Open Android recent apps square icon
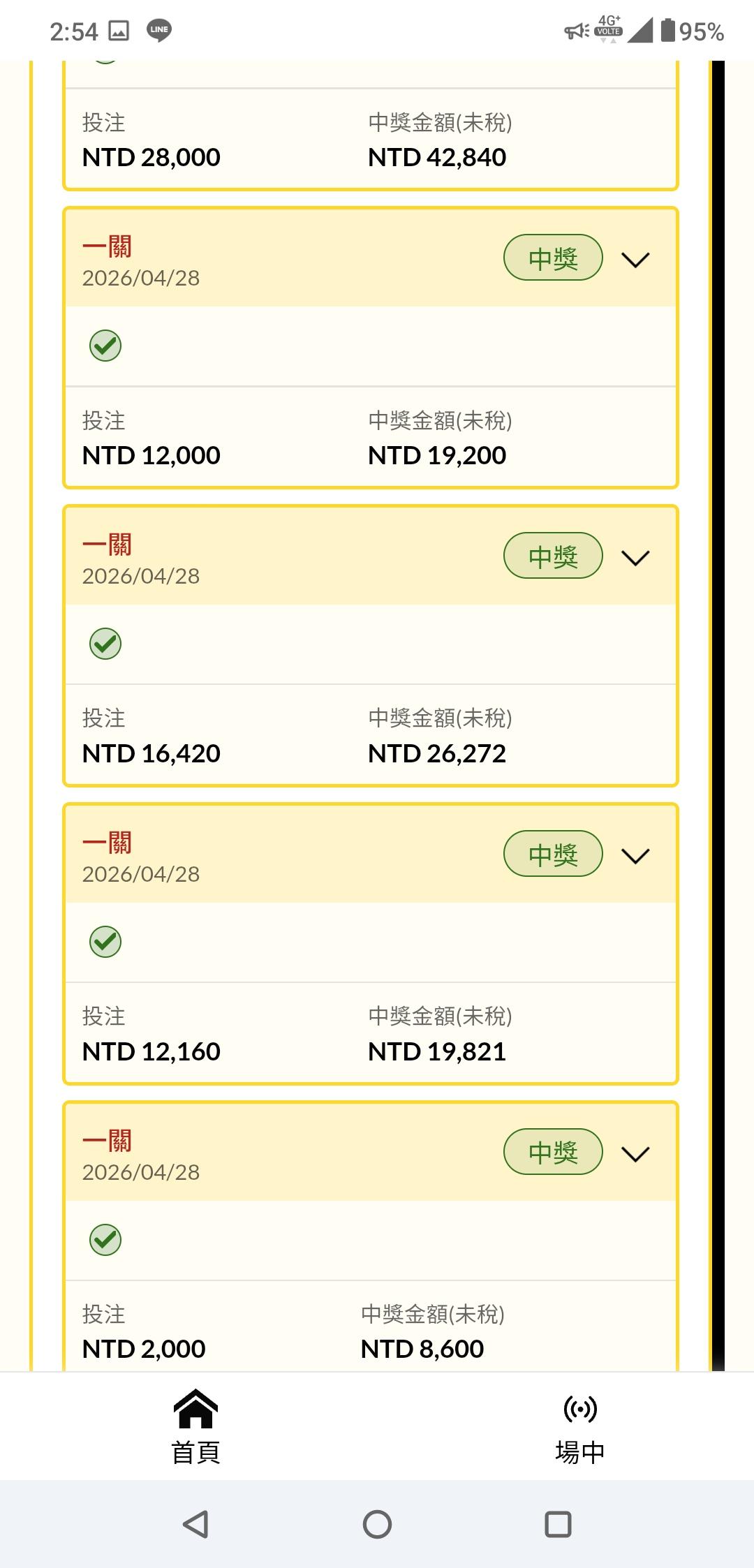The width and height of the screenshot is (754, 1568). click(558, 1524)
